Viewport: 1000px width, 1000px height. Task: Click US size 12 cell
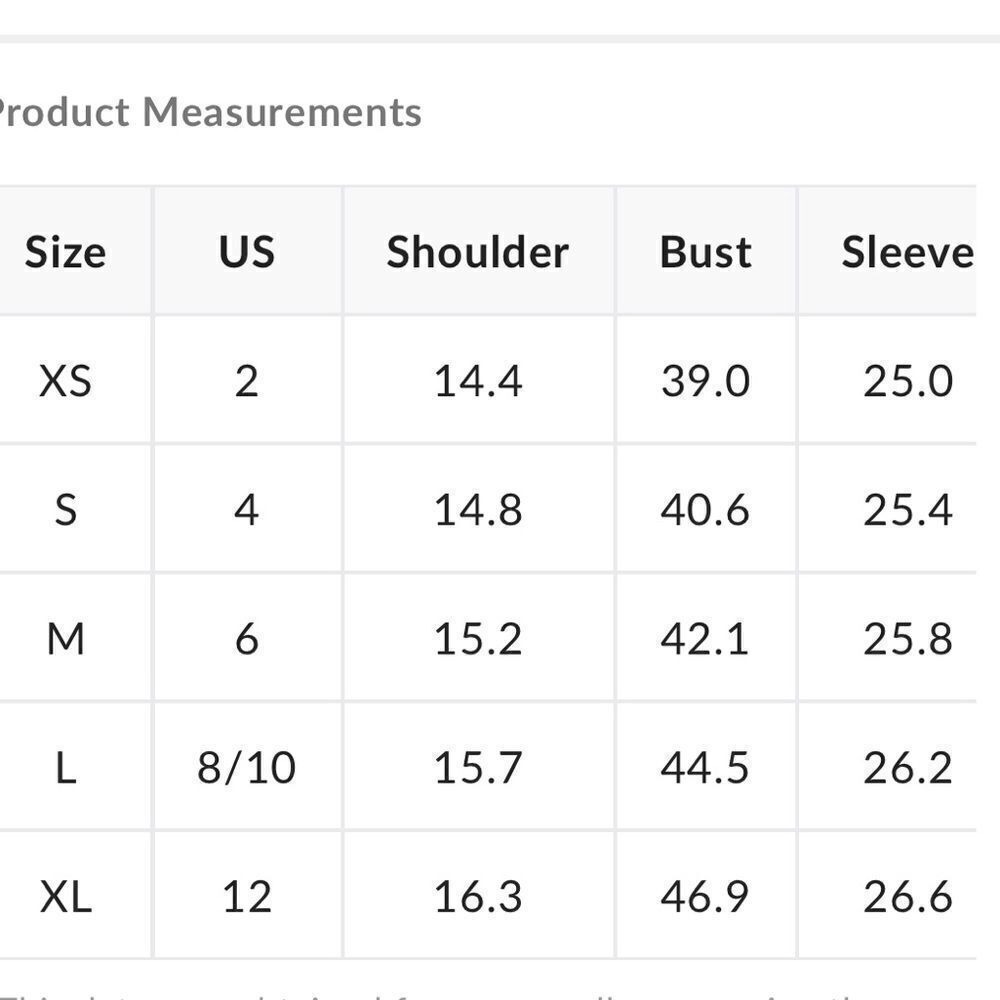[247, 897]
